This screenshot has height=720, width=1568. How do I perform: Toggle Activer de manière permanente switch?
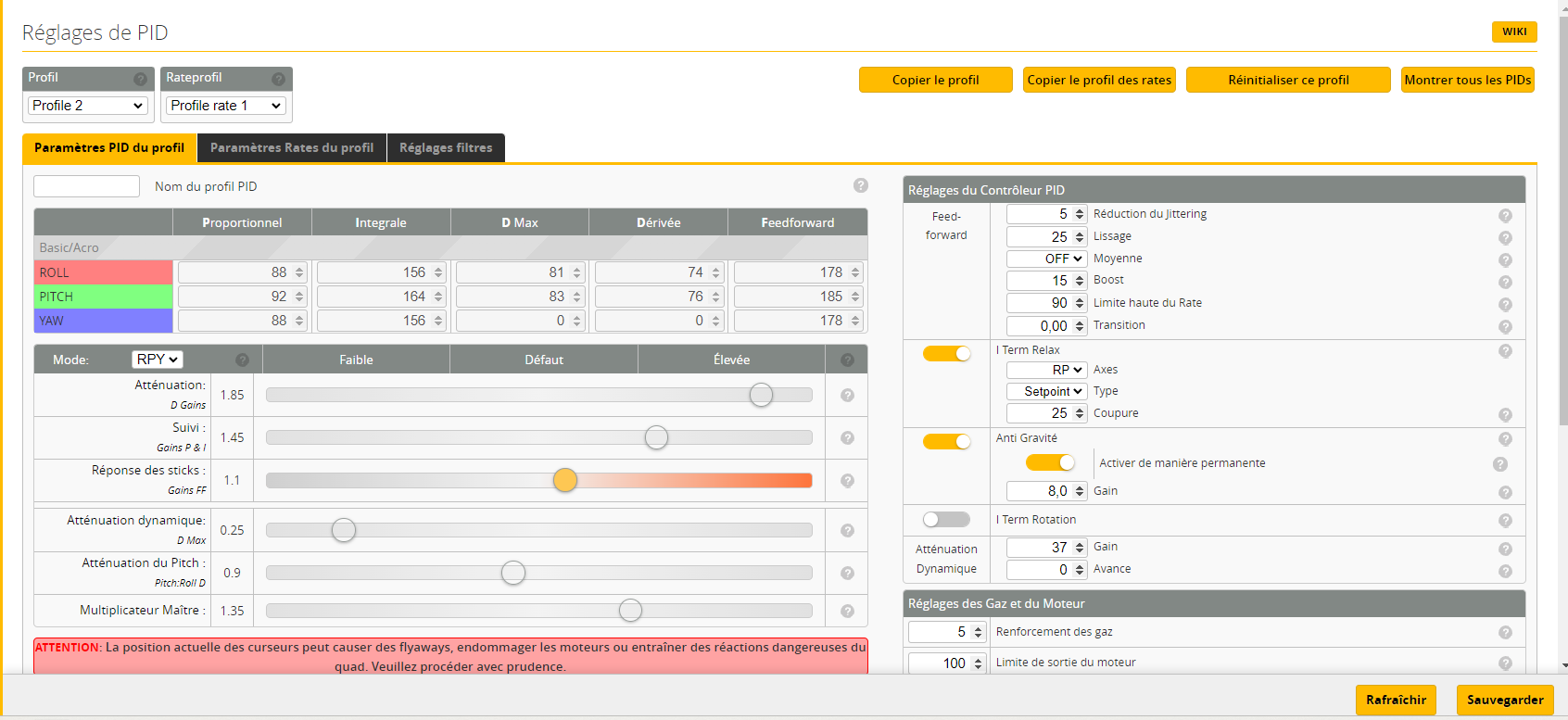pos(1050,462)
